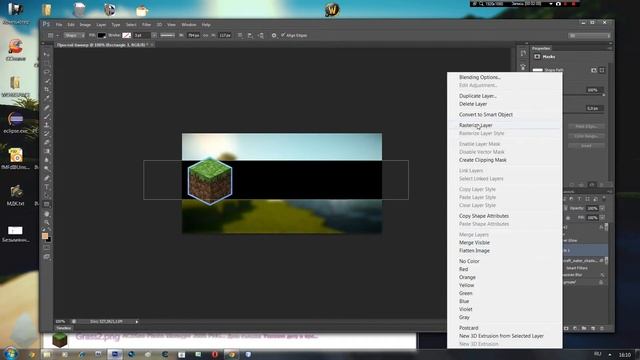The image size is (640, 360).
Task: Click the Masks icon in Properties panel
Action: pyautogui.click(x=537, y=57)
